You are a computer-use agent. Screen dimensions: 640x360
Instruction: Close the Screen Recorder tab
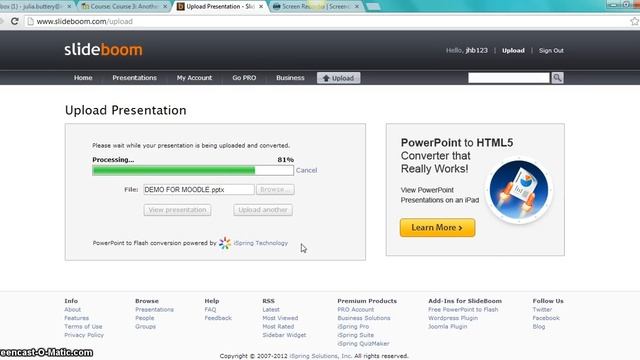(x=357, y=7)
